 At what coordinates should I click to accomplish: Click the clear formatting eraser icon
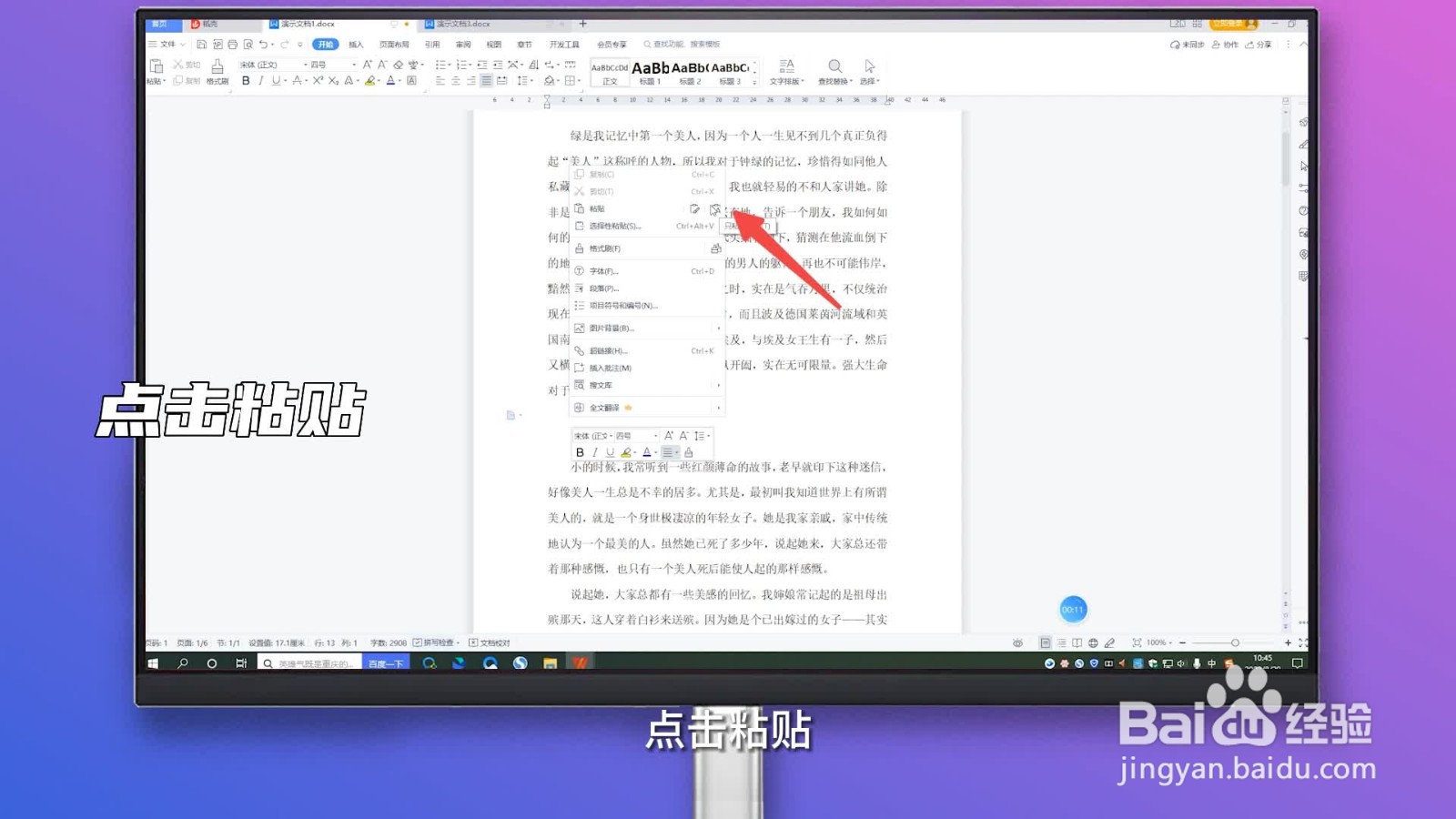pos(398,65)
